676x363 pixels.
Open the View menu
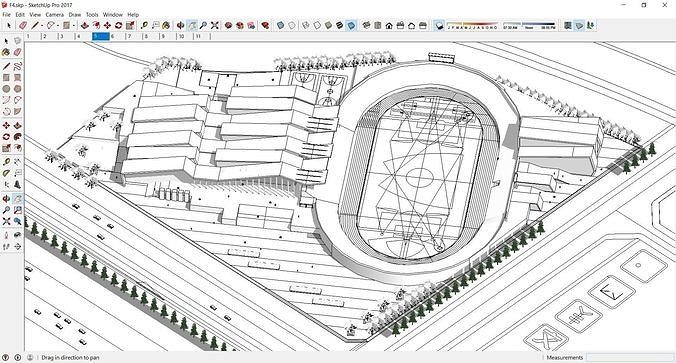35,14
